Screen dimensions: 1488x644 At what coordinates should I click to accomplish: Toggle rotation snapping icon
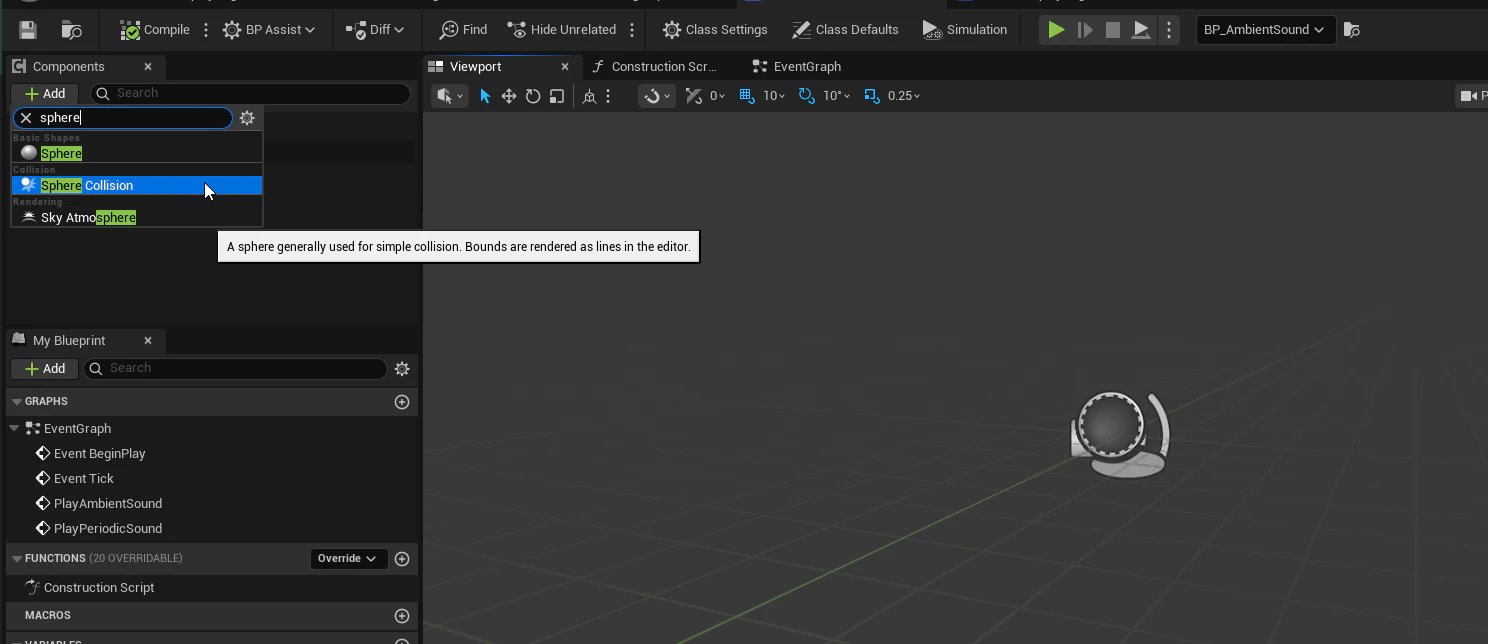[x=806, y=96]
